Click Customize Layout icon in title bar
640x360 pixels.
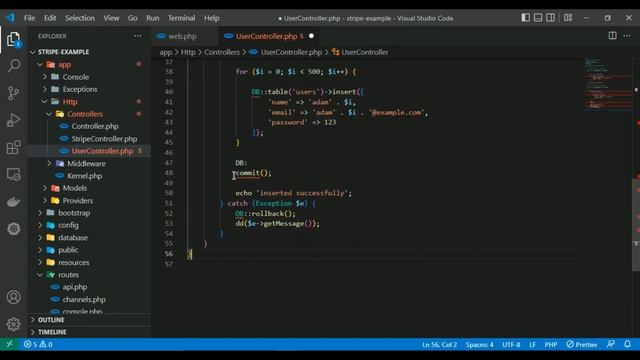point(568,18)
